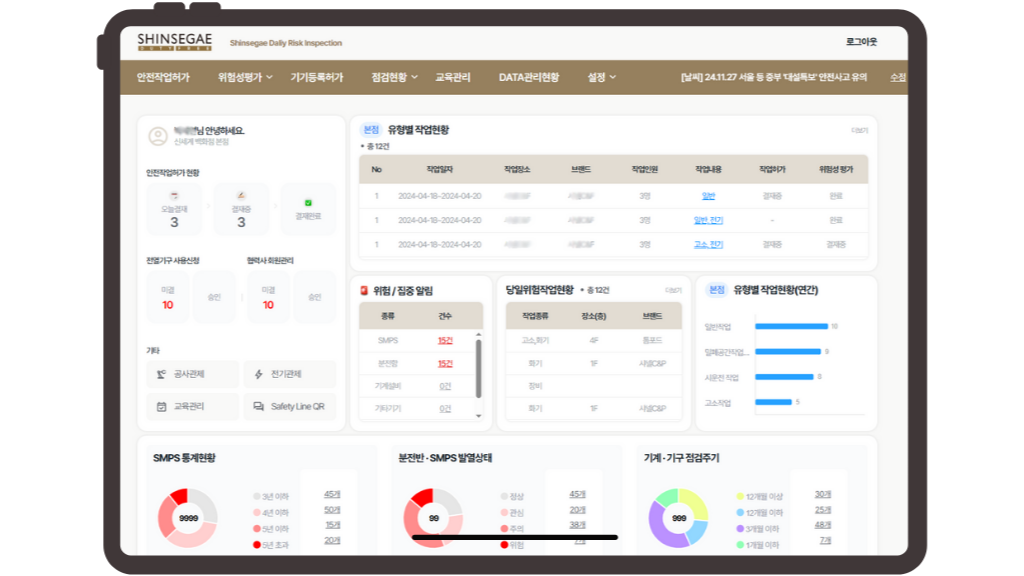Open the 안전작업허가 menu item
This screenshot has height=576, width=1024.
coord(162,77)
